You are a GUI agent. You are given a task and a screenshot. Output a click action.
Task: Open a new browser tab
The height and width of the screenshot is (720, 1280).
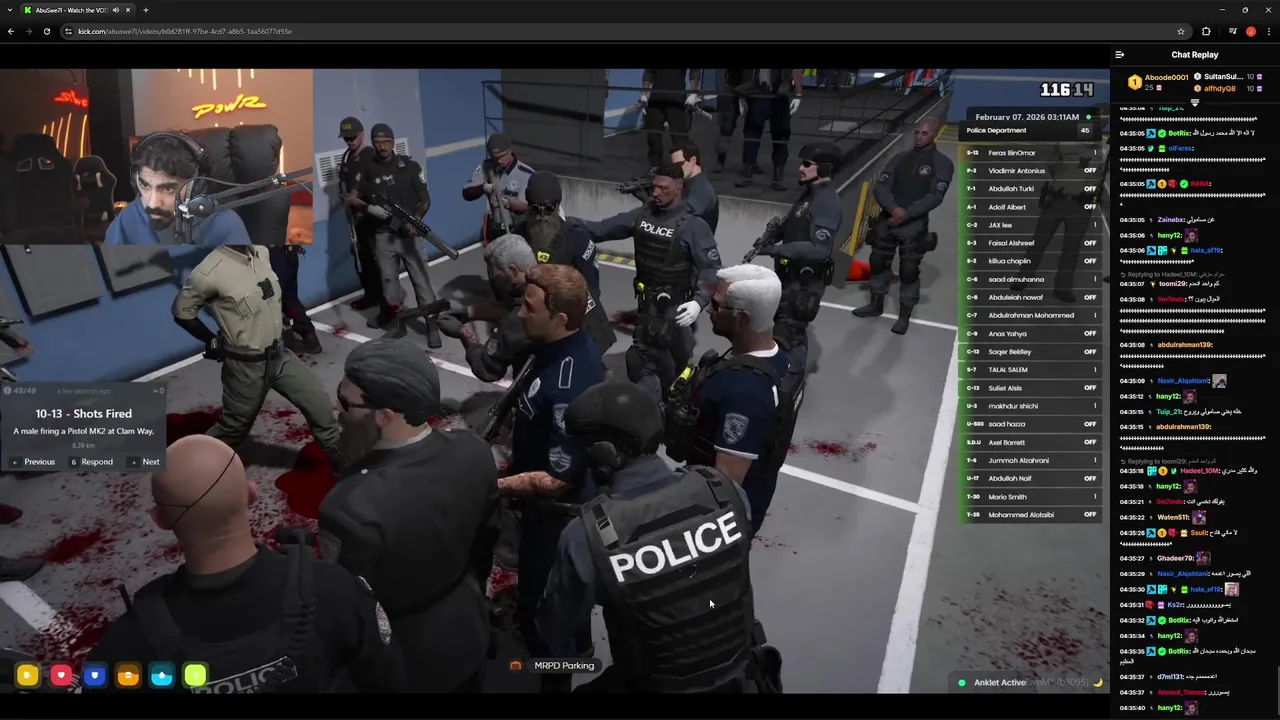(x=146, y=10)
